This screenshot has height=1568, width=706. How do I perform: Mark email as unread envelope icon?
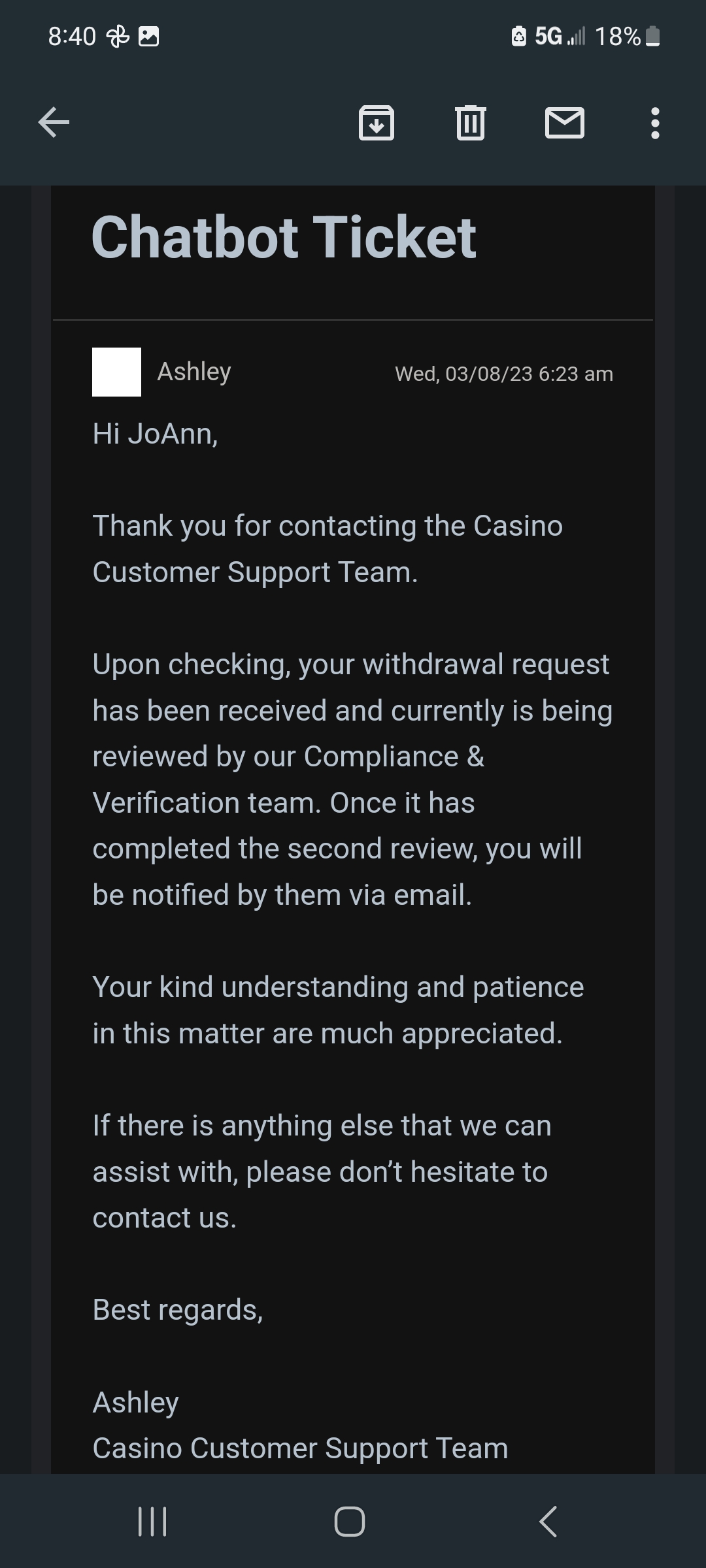tap(565, 122)
